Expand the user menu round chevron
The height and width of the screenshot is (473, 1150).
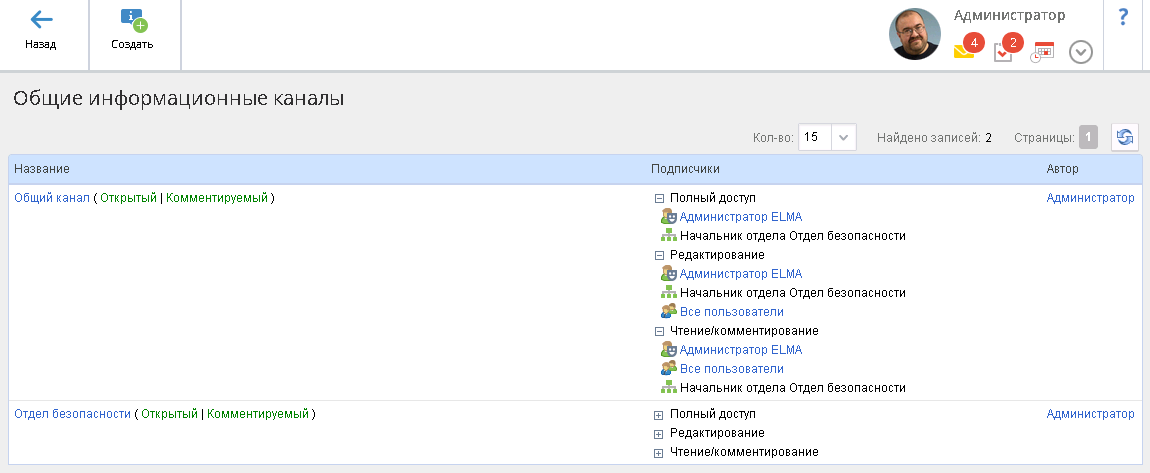pyautogui.click(x=1080, y=52)
